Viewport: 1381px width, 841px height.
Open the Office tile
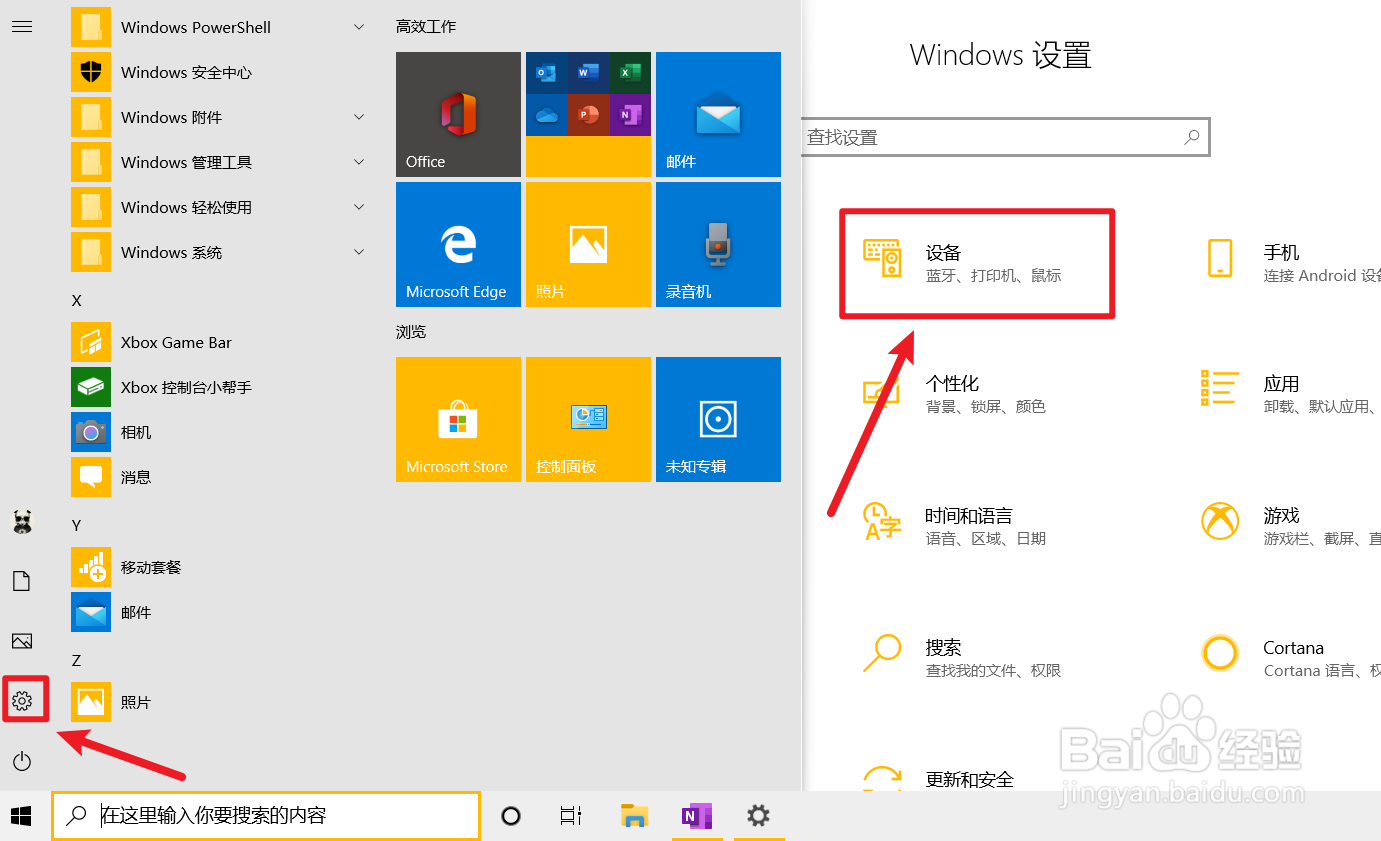458,114
